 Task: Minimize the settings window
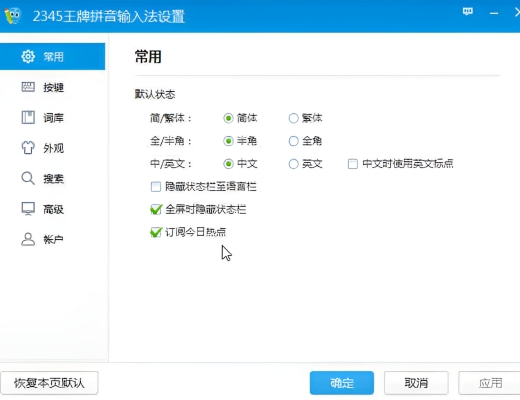(x=494, y=13)
